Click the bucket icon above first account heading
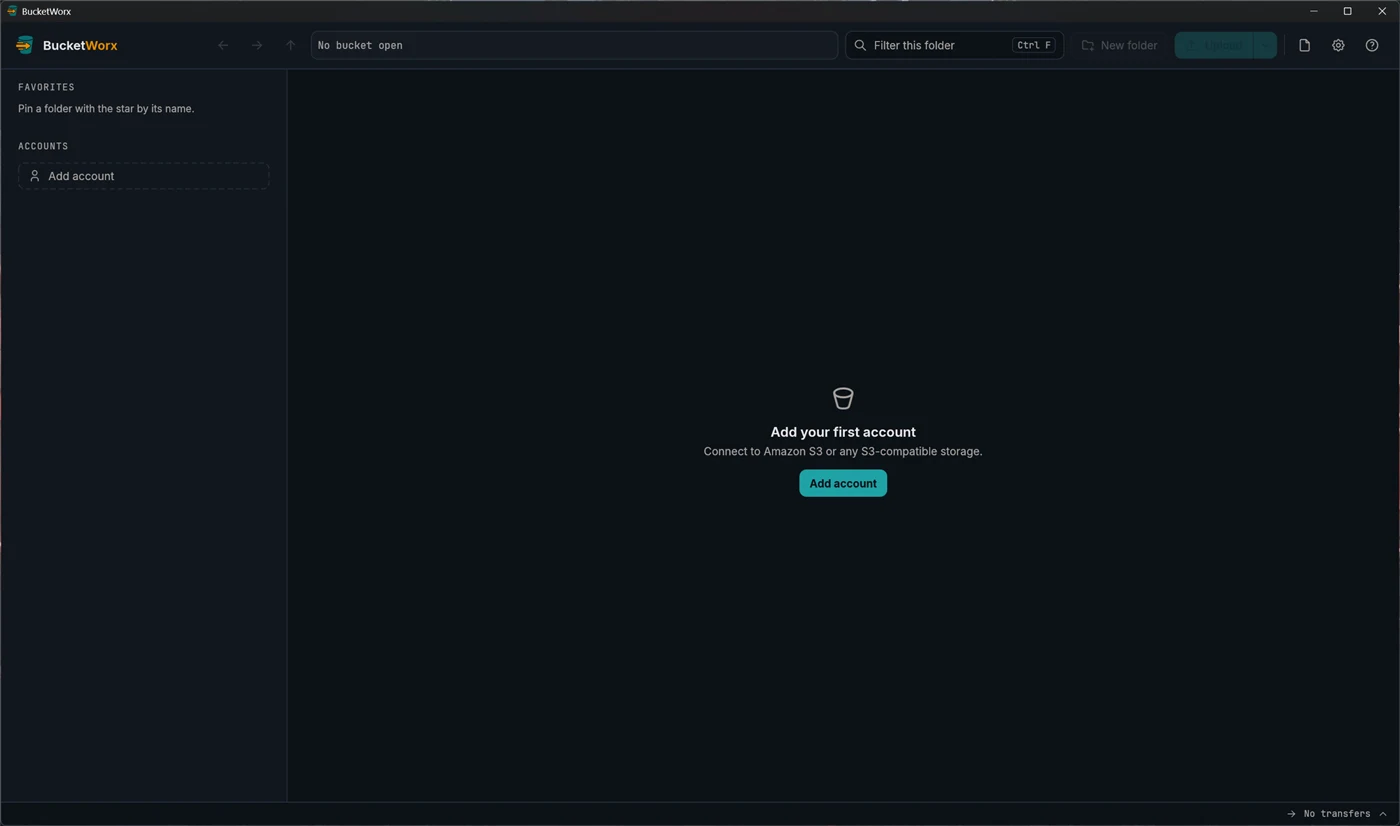1400x826 pixels. [843, 398]
